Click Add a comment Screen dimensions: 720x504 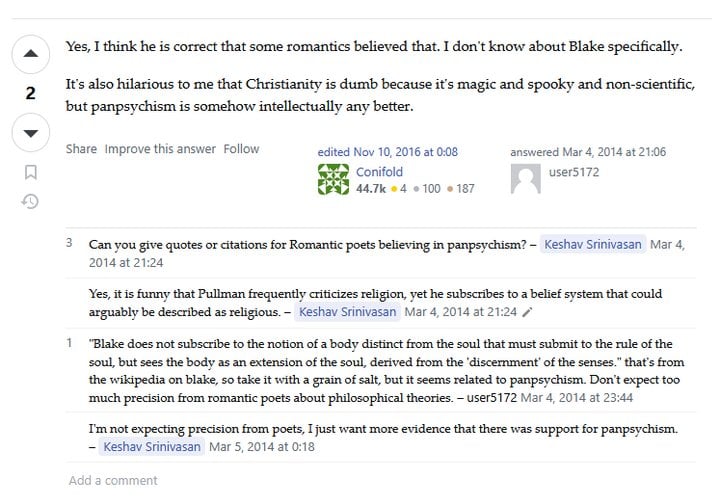[113, 481]
